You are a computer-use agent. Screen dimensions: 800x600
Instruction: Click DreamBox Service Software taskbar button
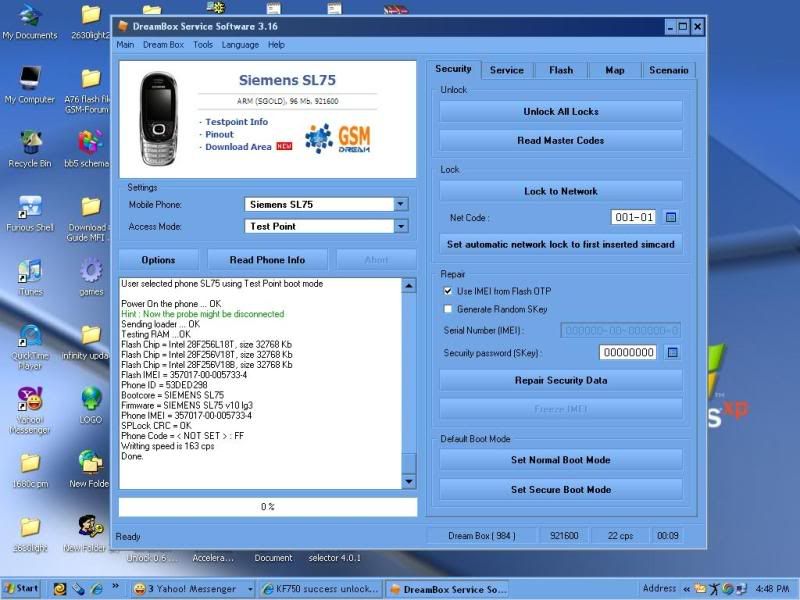tap(448, 589)
